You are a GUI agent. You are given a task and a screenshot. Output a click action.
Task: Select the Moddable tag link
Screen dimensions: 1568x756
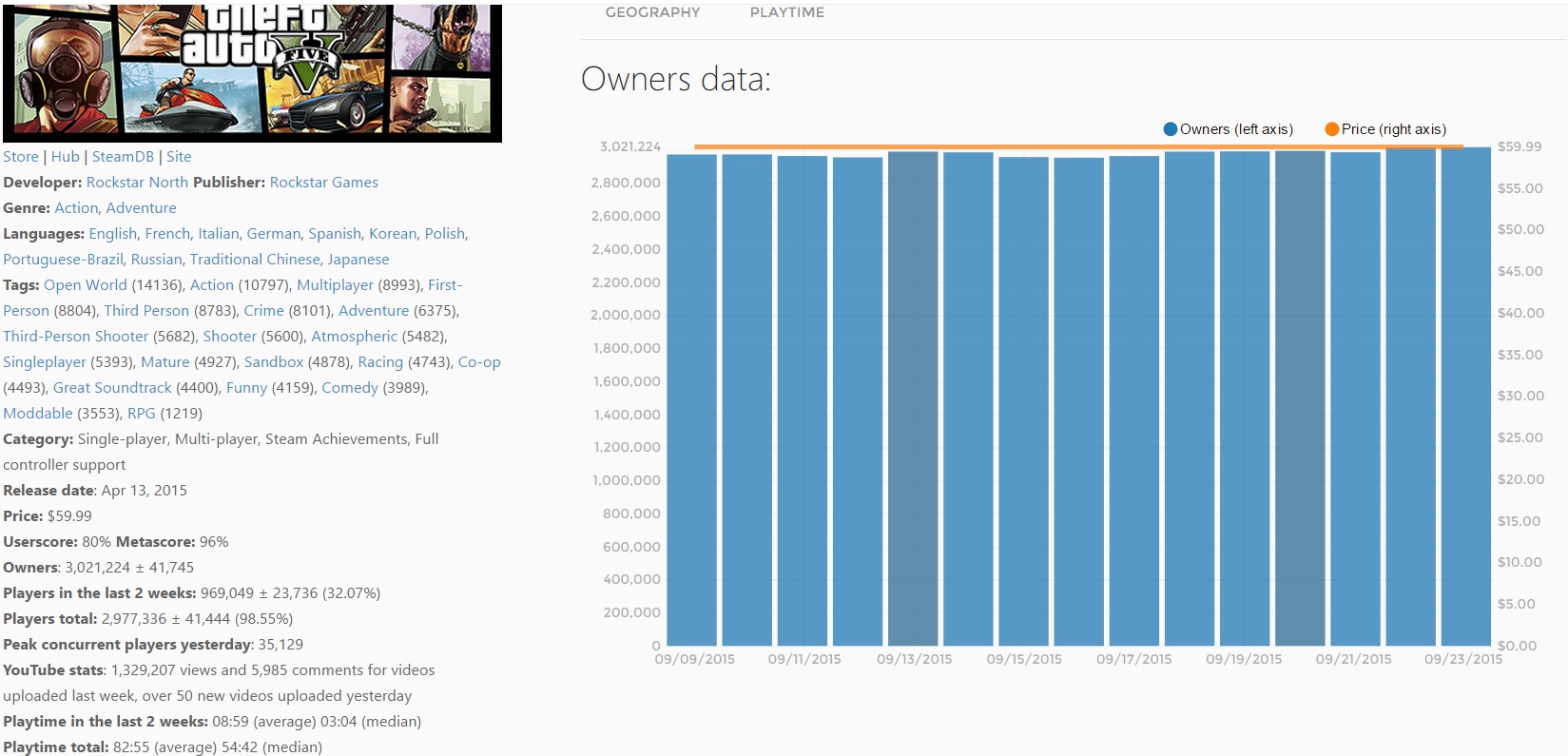[x=38, y=414]
